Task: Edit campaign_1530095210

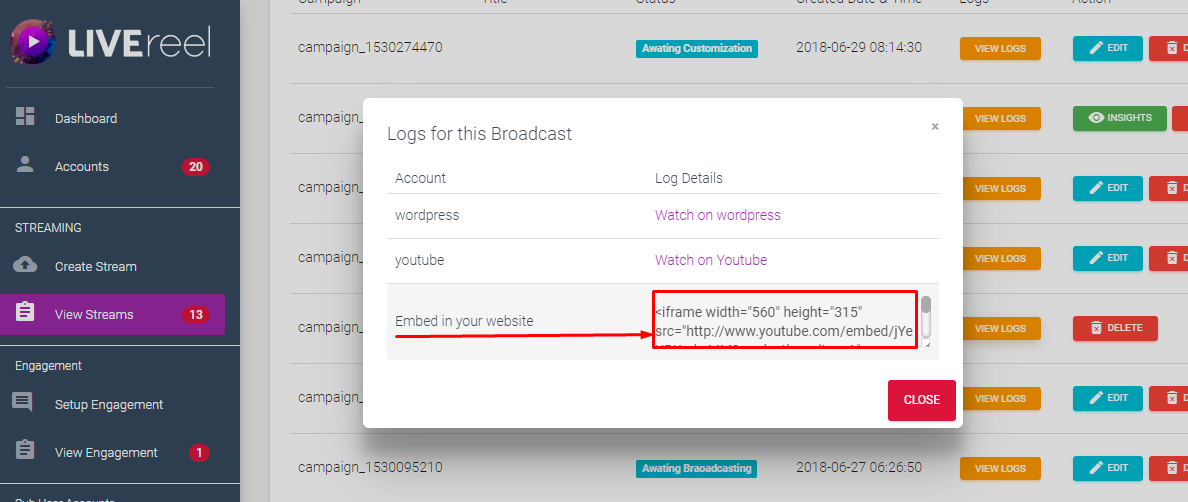Action: click(1108, 468)
